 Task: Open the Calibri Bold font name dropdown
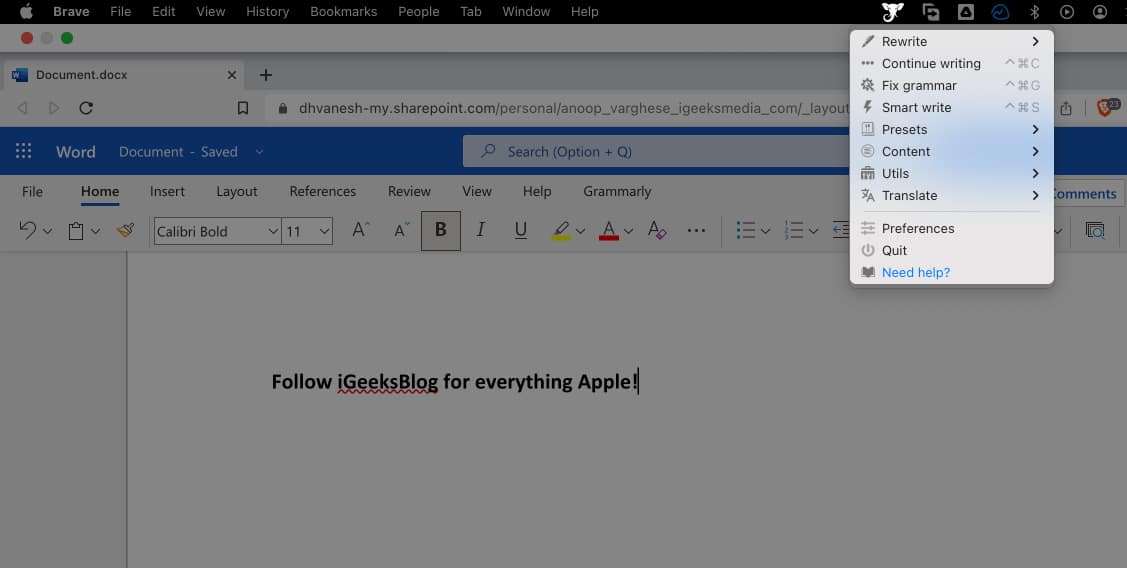coord(216,231)
